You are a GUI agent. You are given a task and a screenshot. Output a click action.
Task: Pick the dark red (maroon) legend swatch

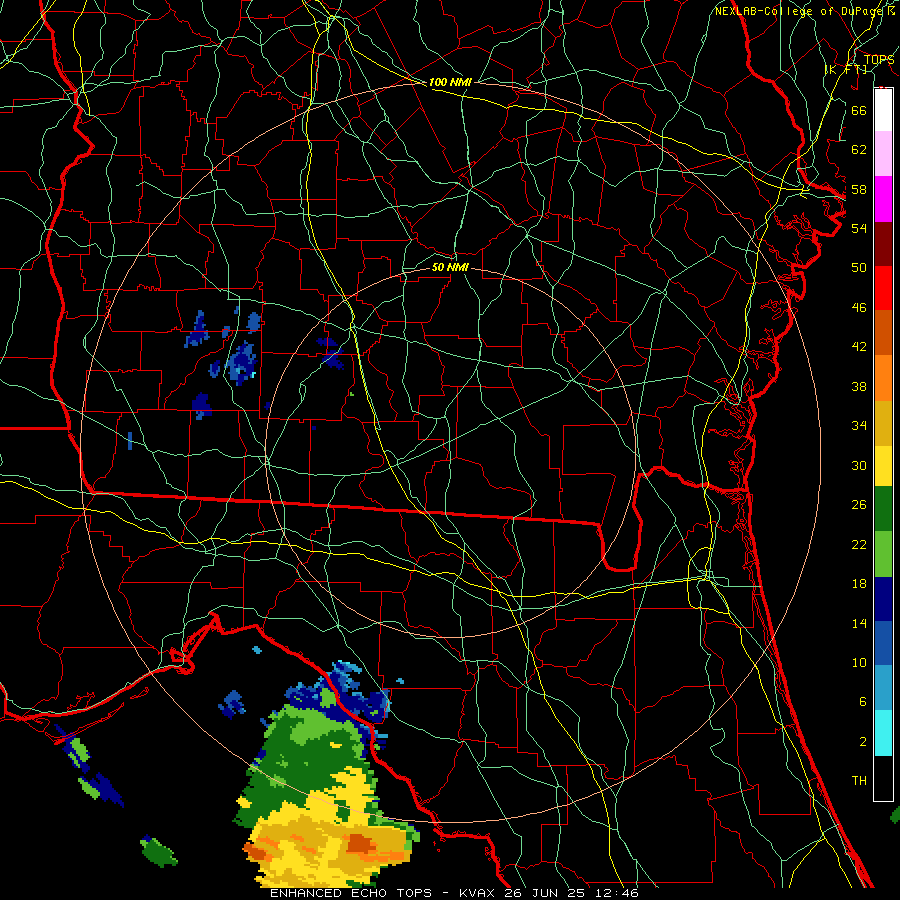pyautogui.click(x=883, y=244)
